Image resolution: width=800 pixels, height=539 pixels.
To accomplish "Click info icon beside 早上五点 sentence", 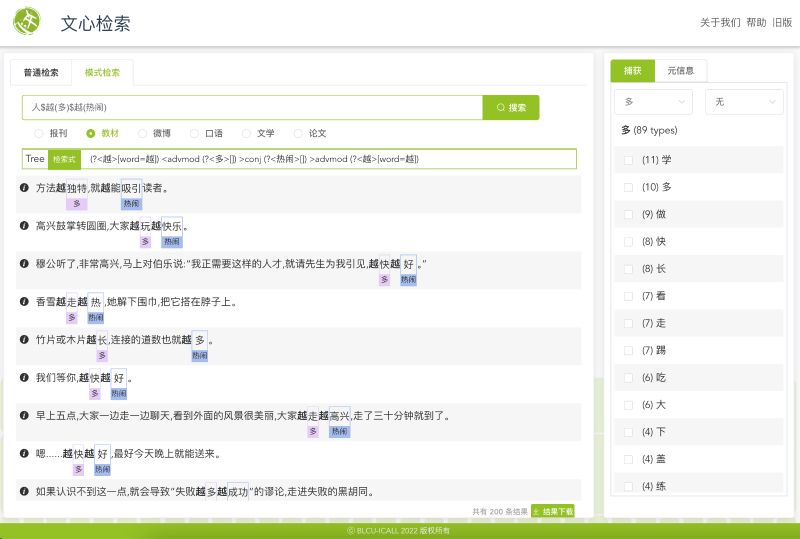I will click(24, 416).
